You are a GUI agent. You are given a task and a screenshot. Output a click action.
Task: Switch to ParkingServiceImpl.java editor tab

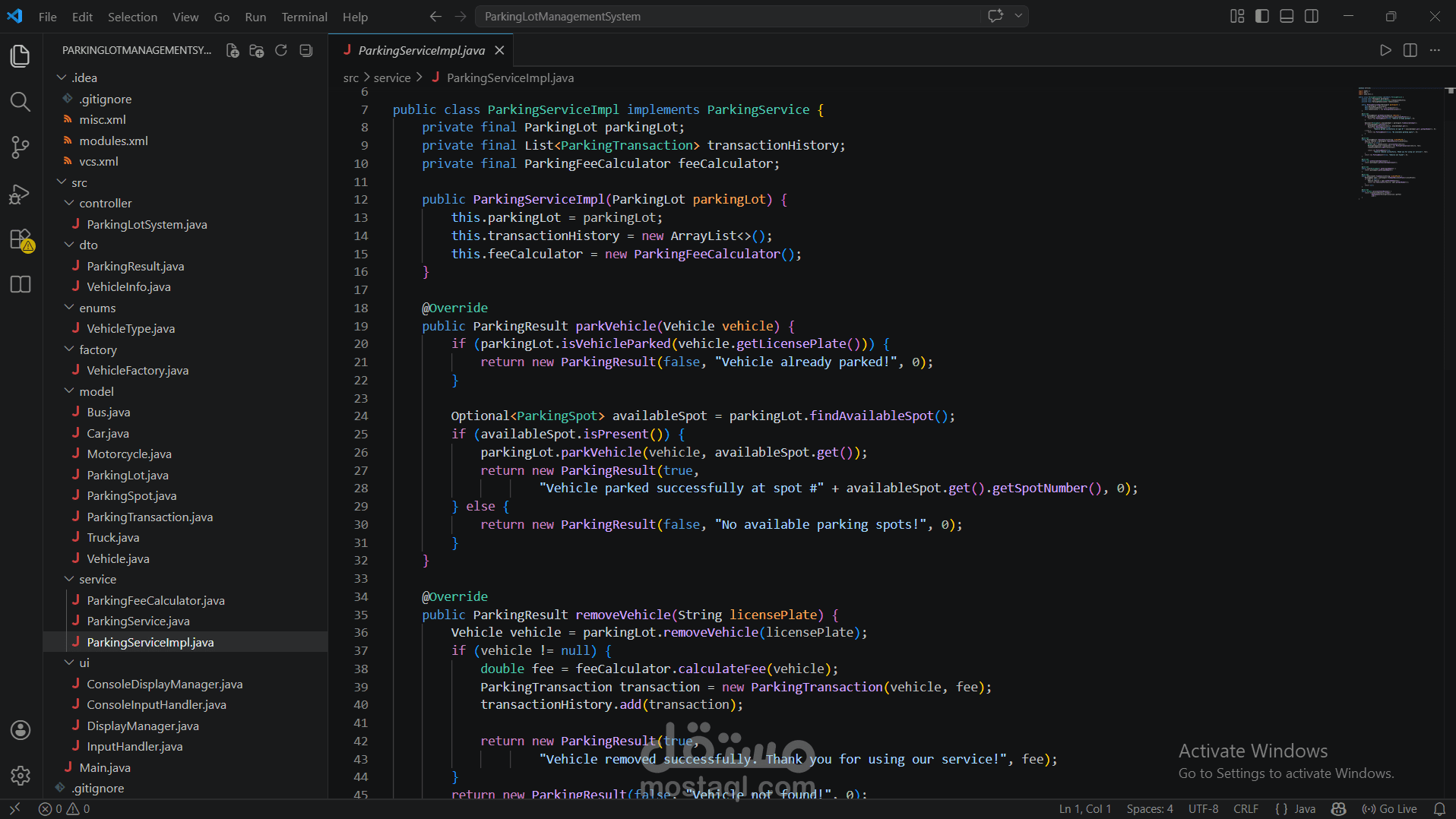pyautogui.click(x=421, y=50)
